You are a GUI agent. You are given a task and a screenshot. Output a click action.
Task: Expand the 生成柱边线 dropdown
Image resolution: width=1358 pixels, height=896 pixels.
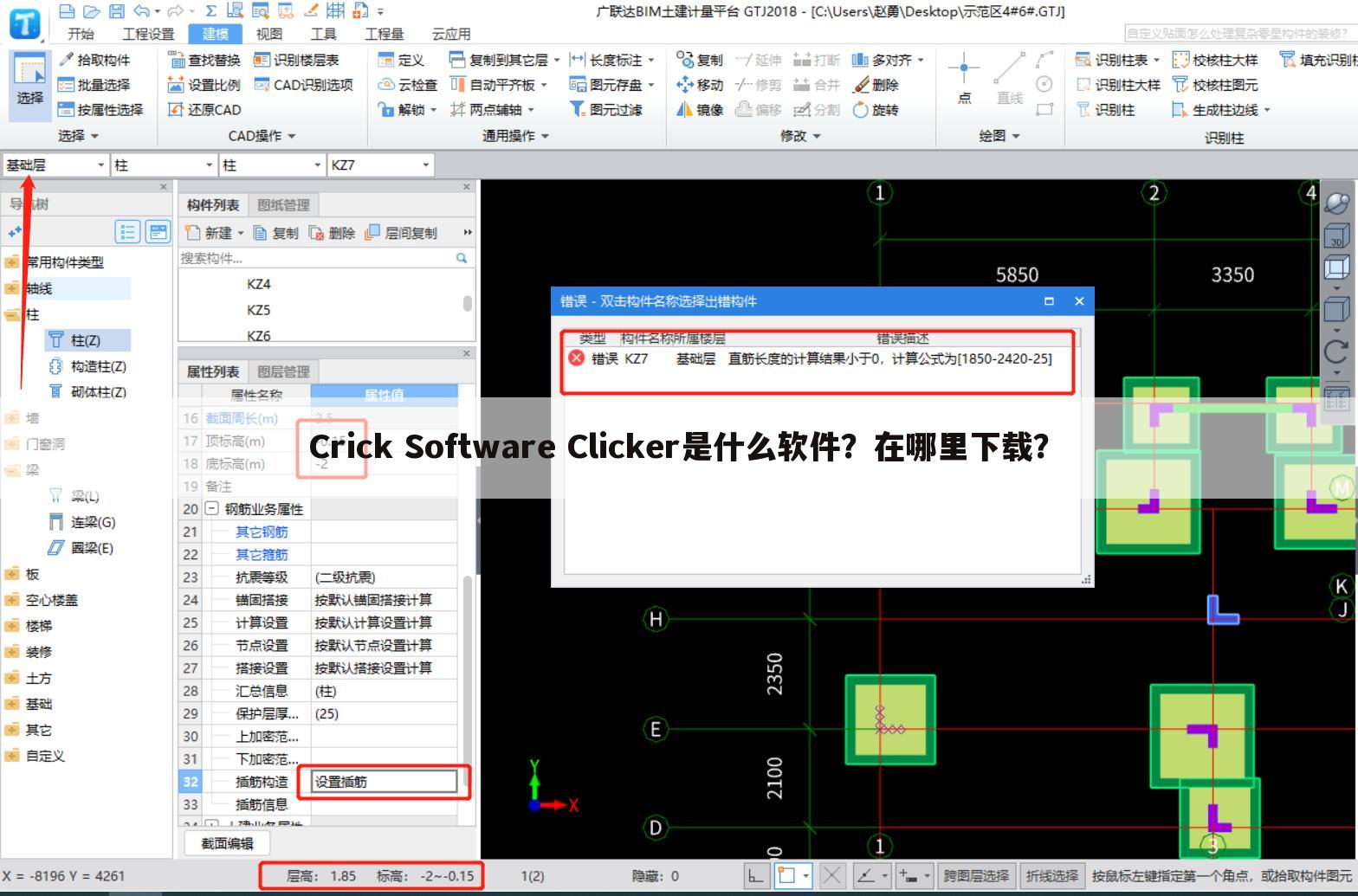tap(1267, 110)
